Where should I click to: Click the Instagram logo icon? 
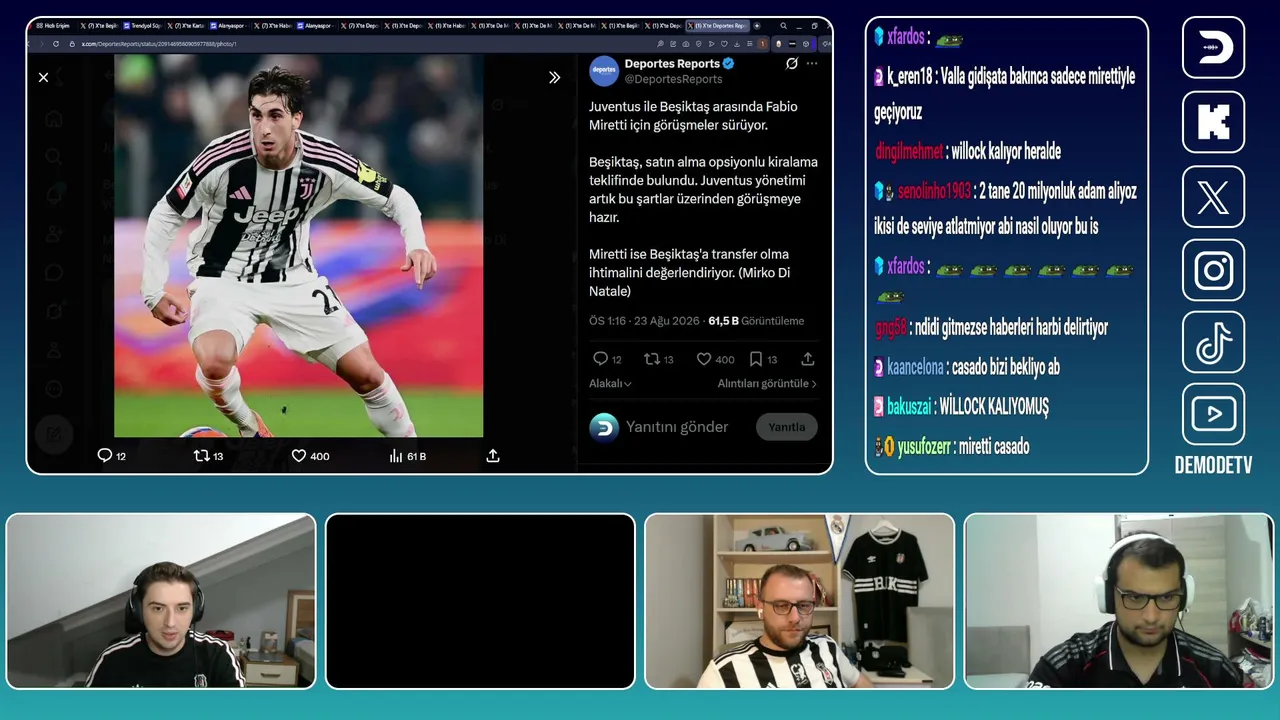(x=1213, y=270)
